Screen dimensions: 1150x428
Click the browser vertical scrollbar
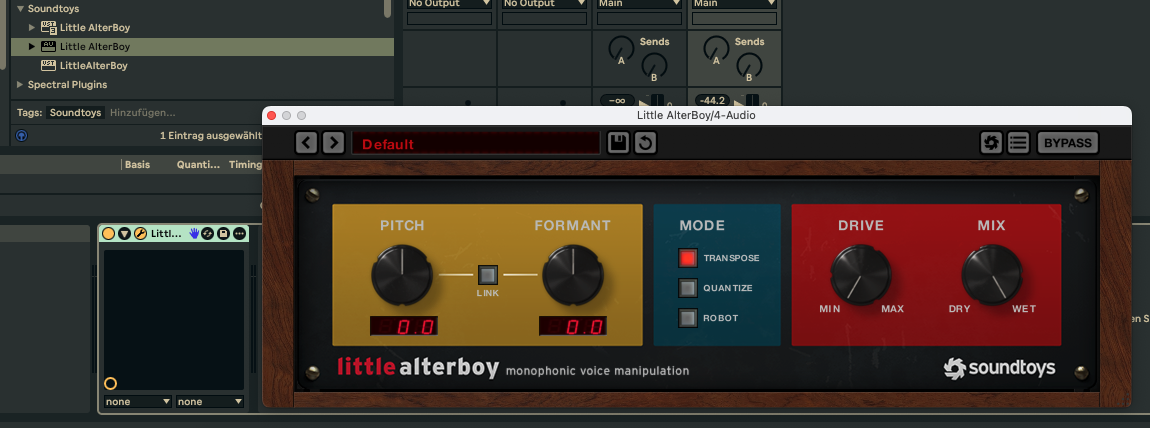[x=387, y=7]
